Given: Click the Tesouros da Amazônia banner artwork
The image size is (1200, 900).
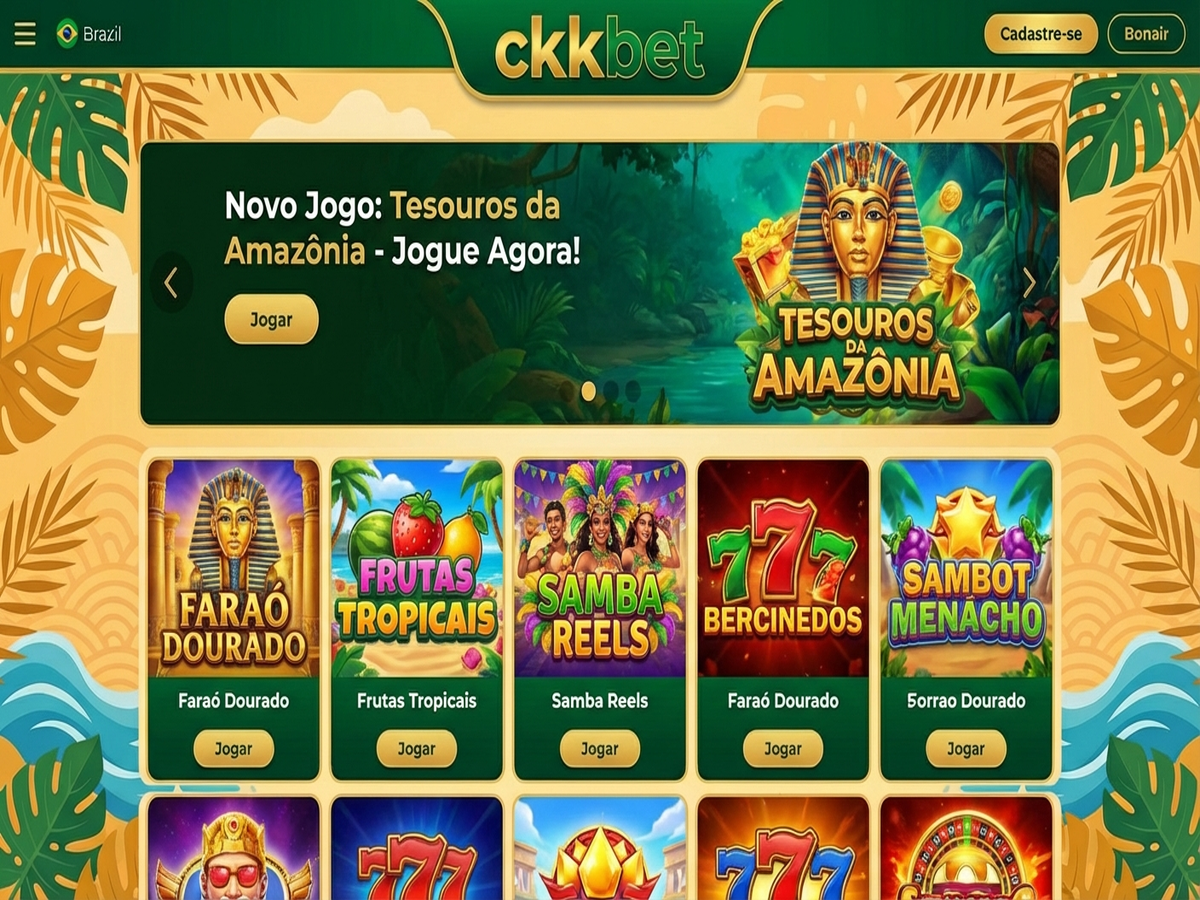Looking at the screenshot, I should (x=858, y=280).
